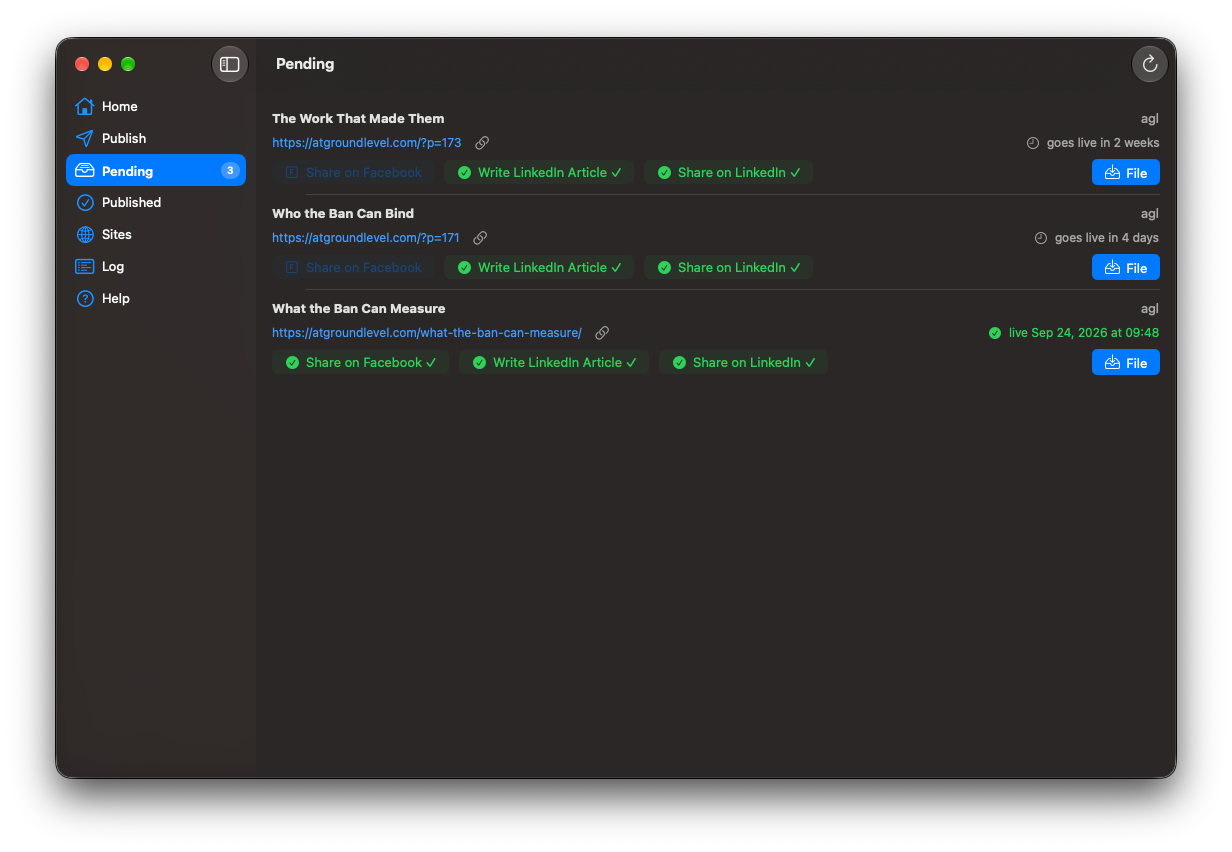Show the Log section
Screen dimensions: 1232x852
click(156, 266)
